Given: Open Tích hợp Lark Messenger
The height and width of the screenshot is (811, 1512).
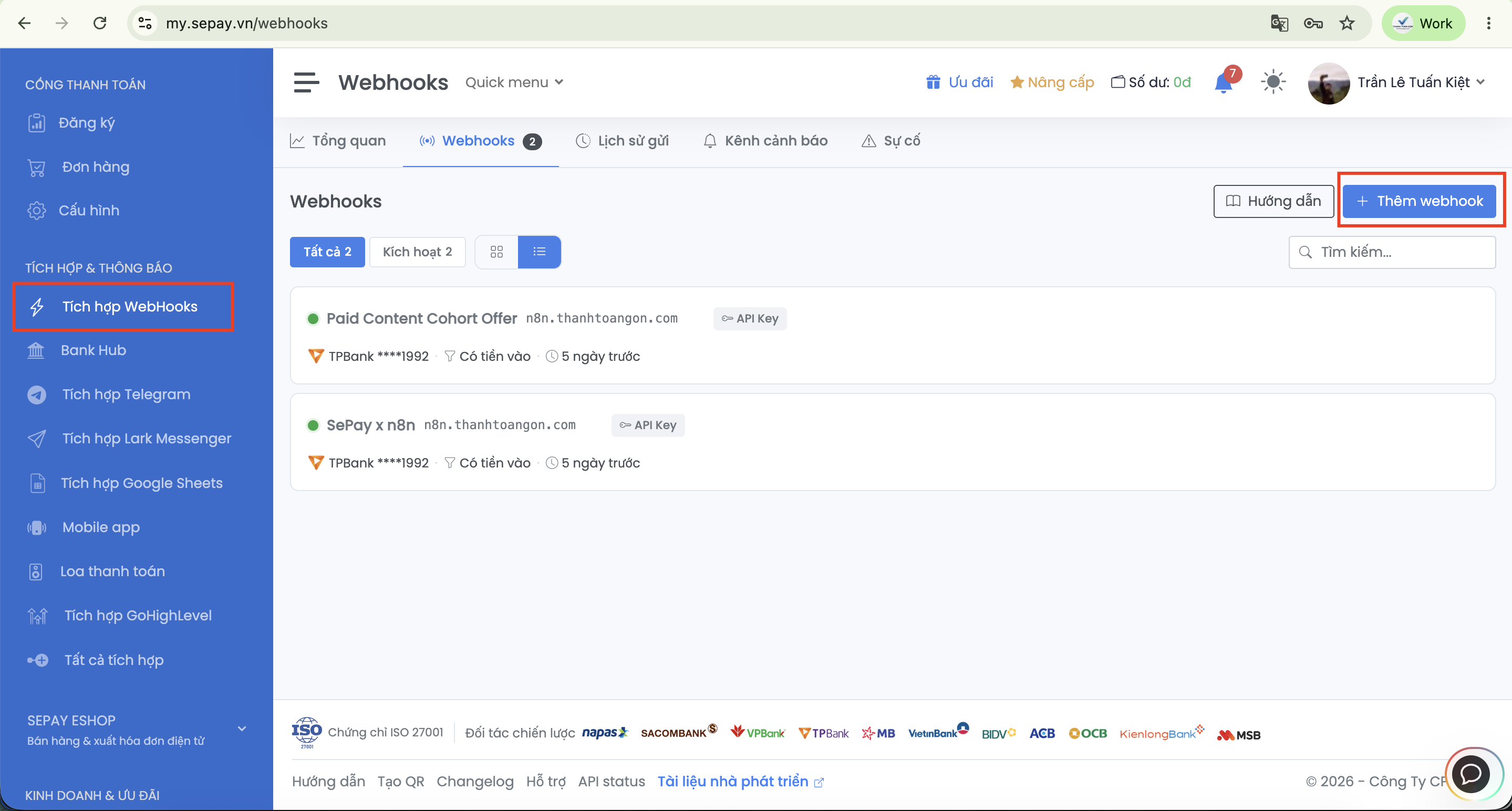Looking at the screenshot, I should pyautogui.click(x=129, y=439).
